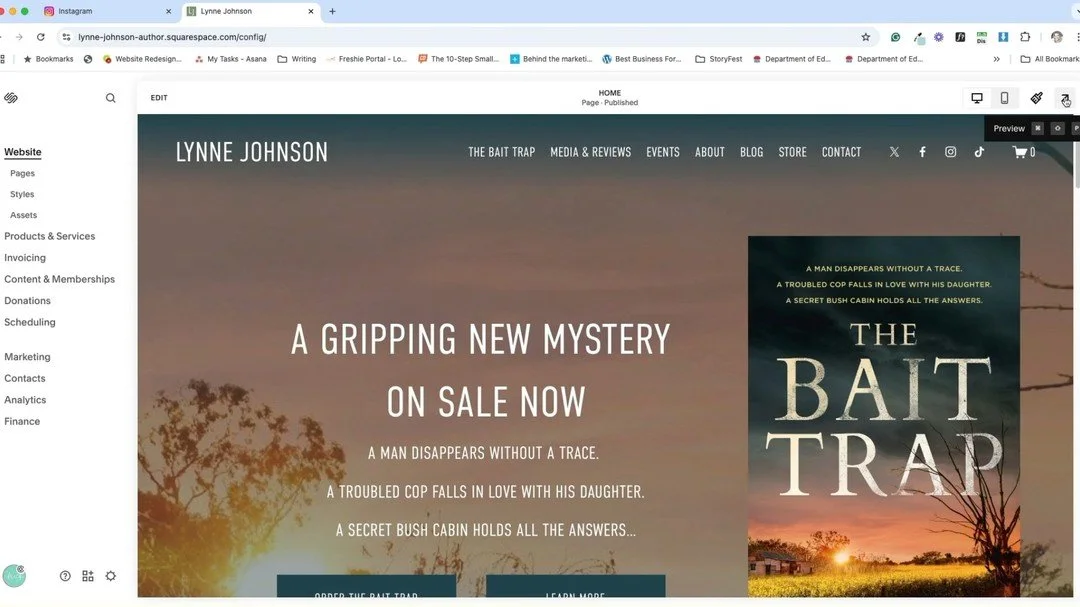Screen dimensions: 1080x607
Task: Open CONTACT nav link
Action: pyautogui.click(x=841, y=152)
